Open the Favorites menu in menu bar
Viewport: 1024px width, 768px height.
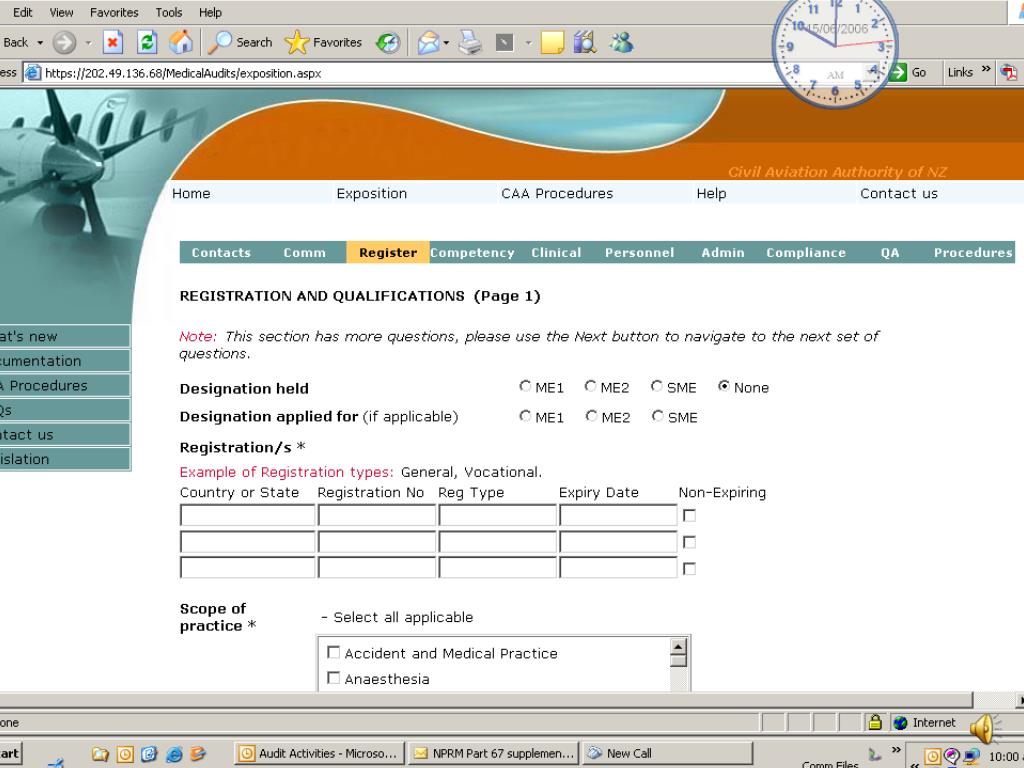click(114, 12)
